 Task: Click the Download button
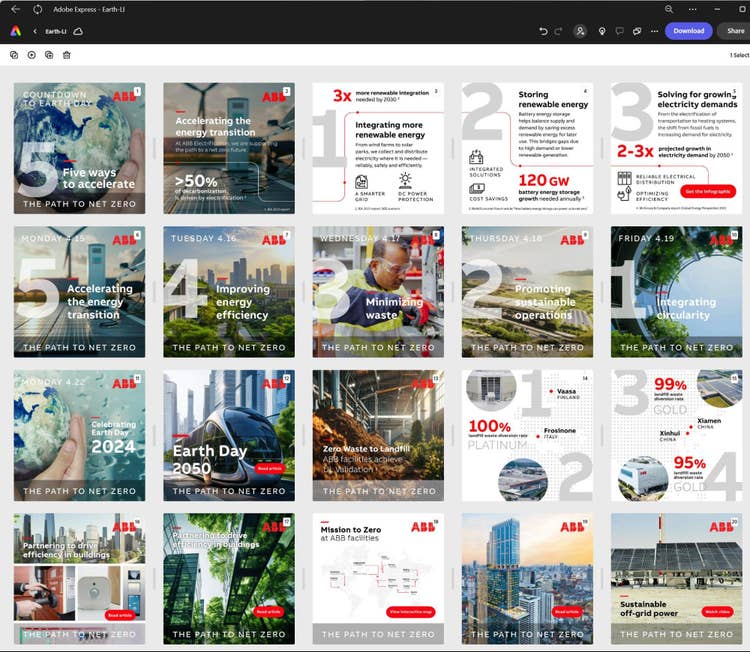click(x=688, y=31)
